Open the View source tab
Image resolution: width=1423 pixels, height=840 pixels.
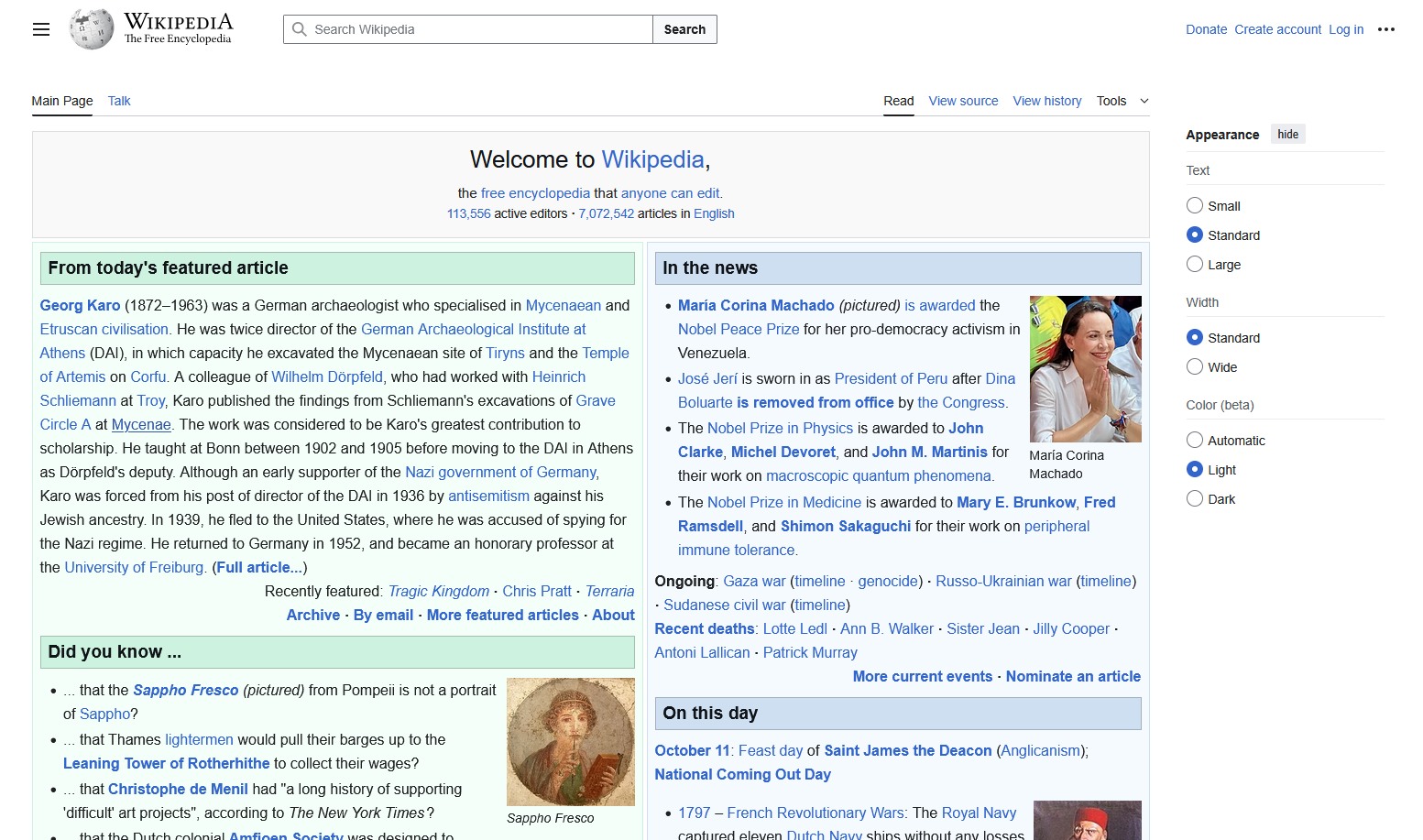[x=963, y=101]
